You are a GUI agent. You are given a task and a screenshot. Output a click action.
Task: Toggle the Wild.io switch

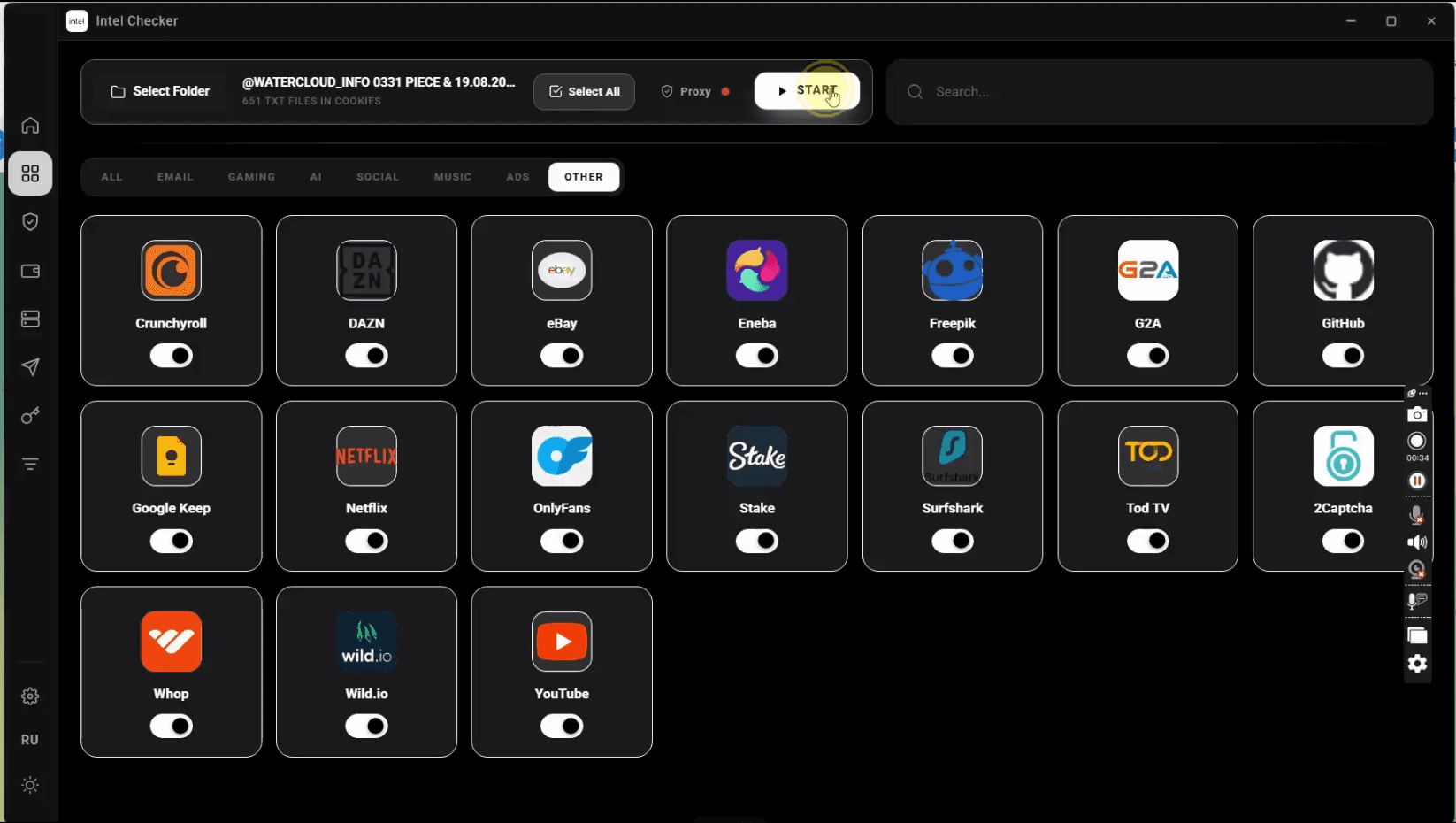[x=366, y=727]
